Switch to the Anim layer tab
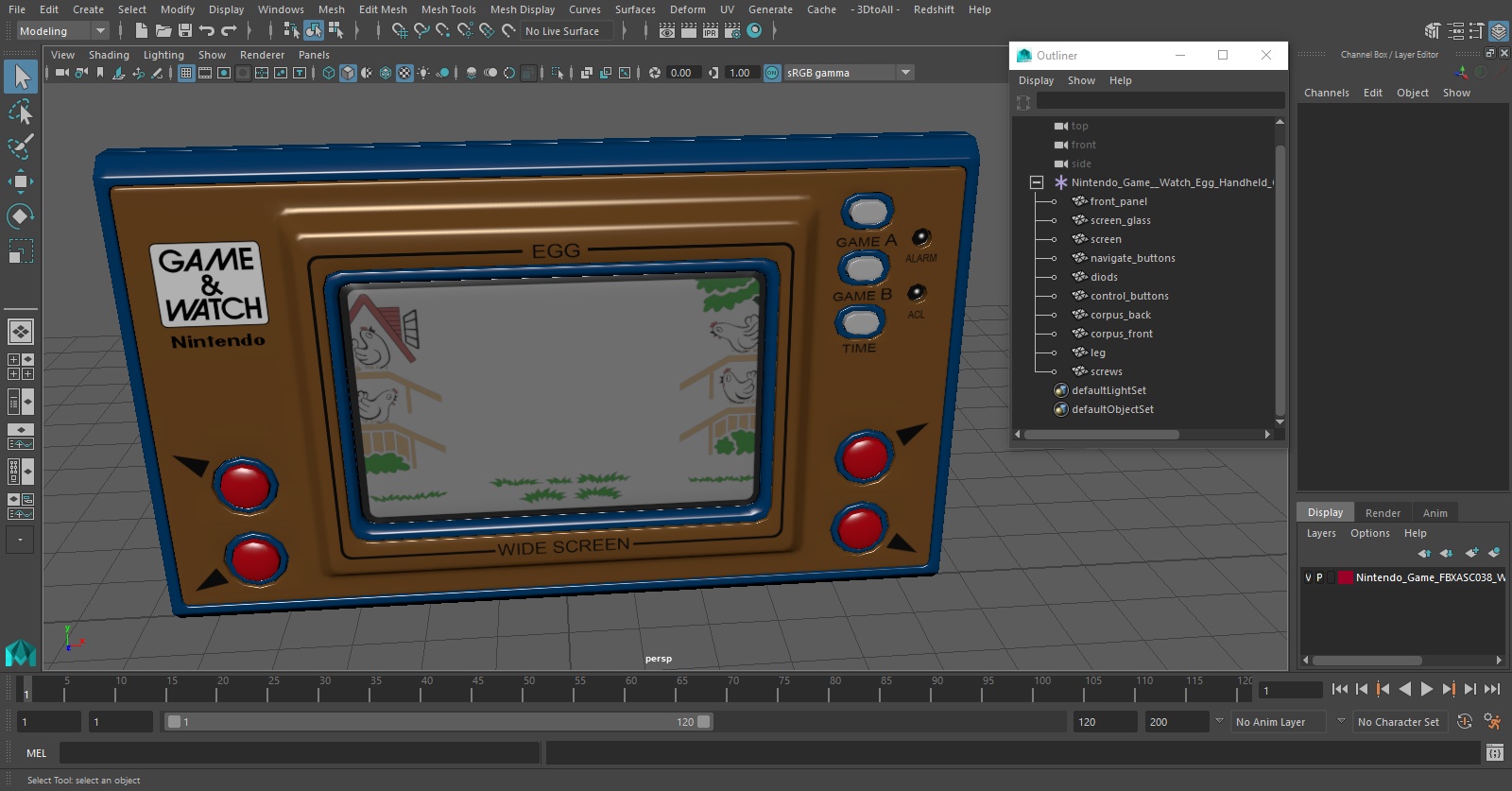 [1435, 513]
